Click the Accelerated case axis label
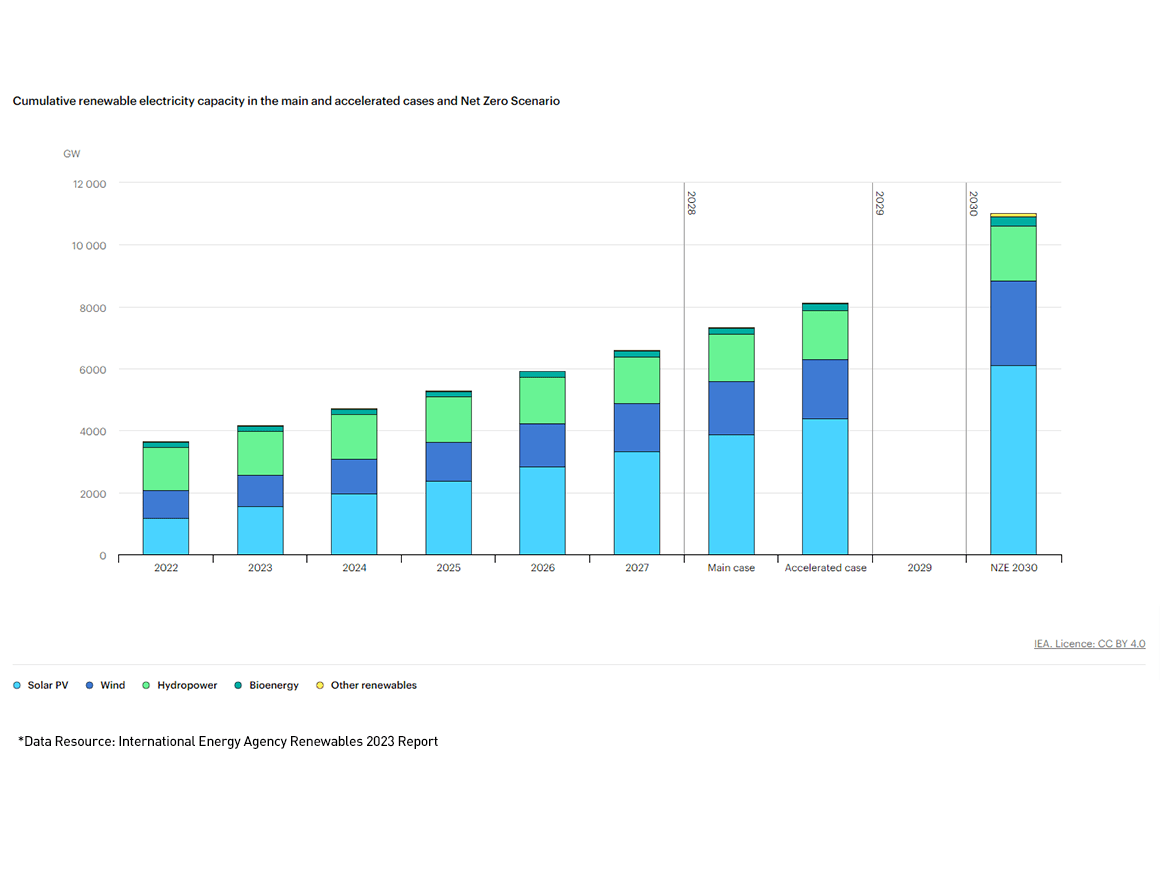Image resolution: width=1160 pixels, height=870 pixels. click(x=825, y=567)
